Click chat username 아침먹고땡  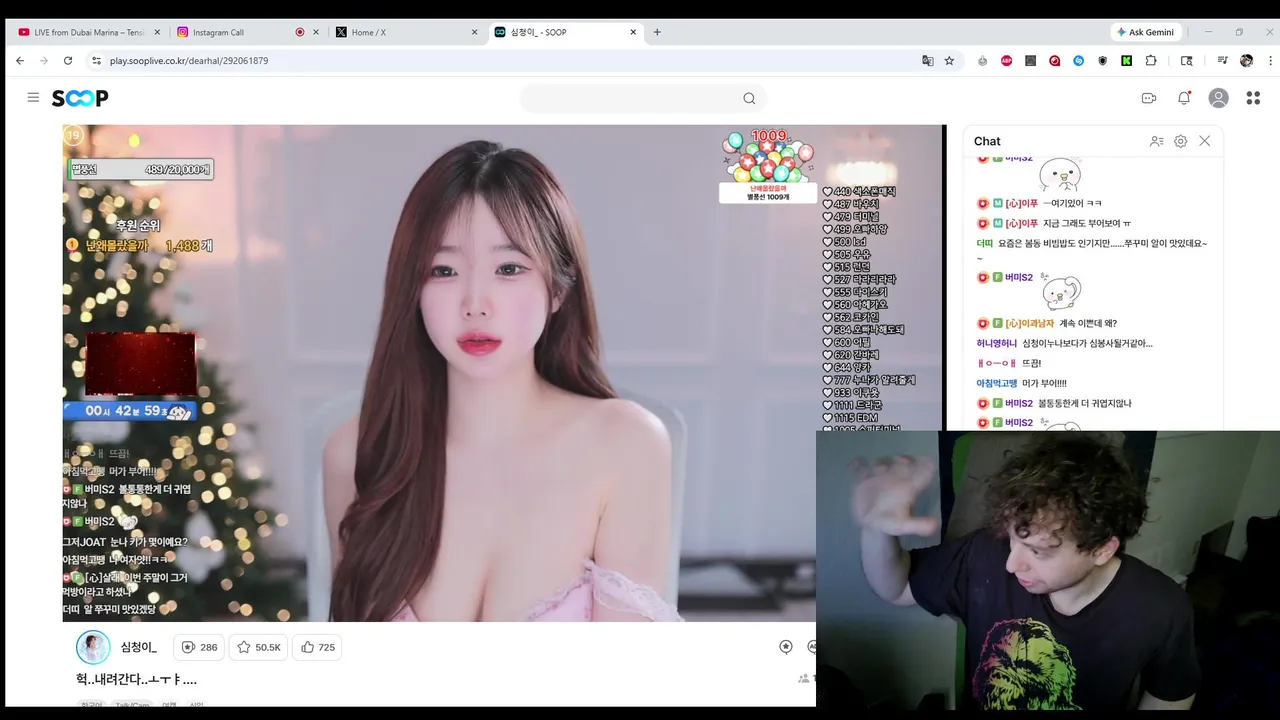click(996, 383)
